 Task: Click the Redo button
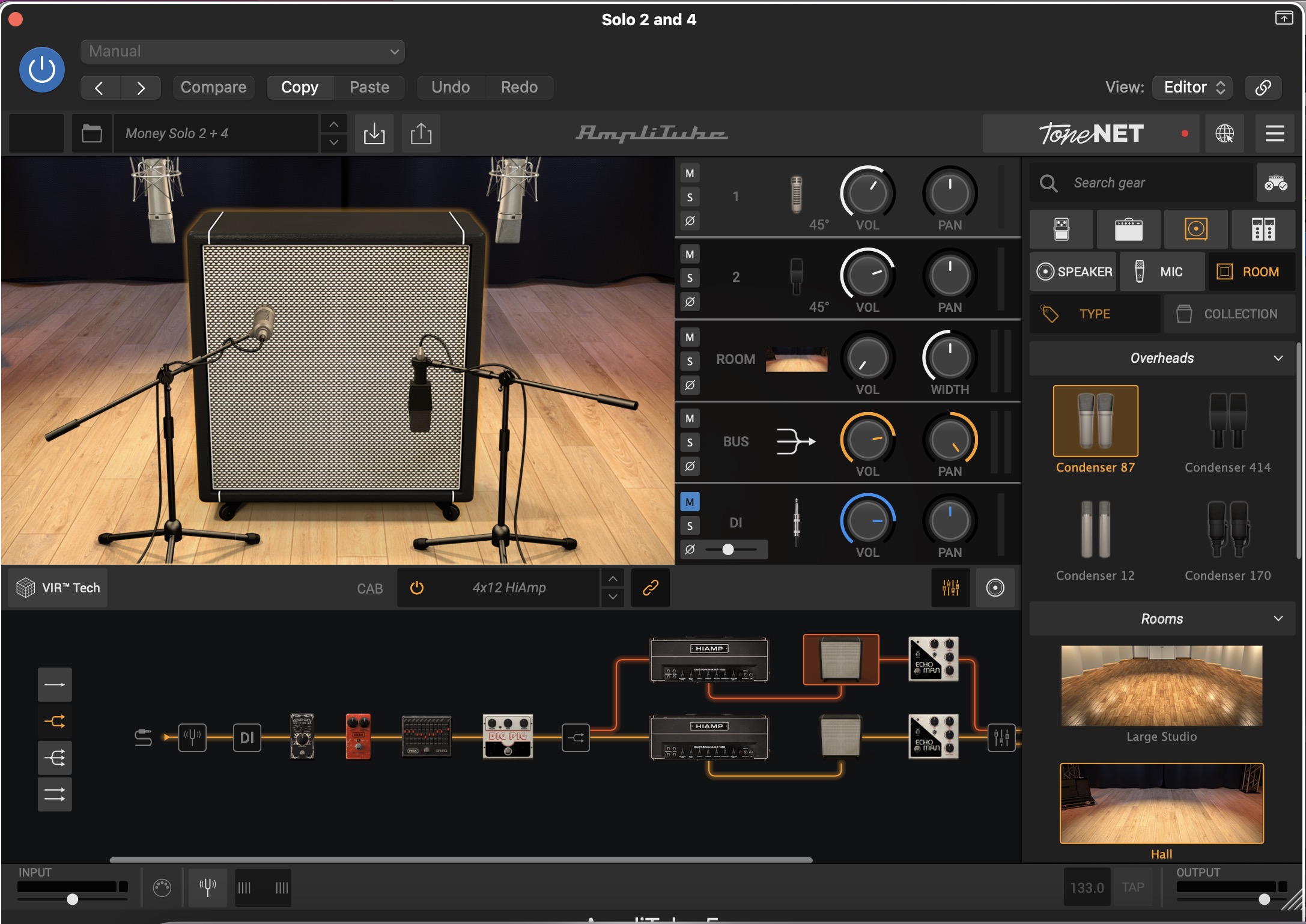coord(519,88)
